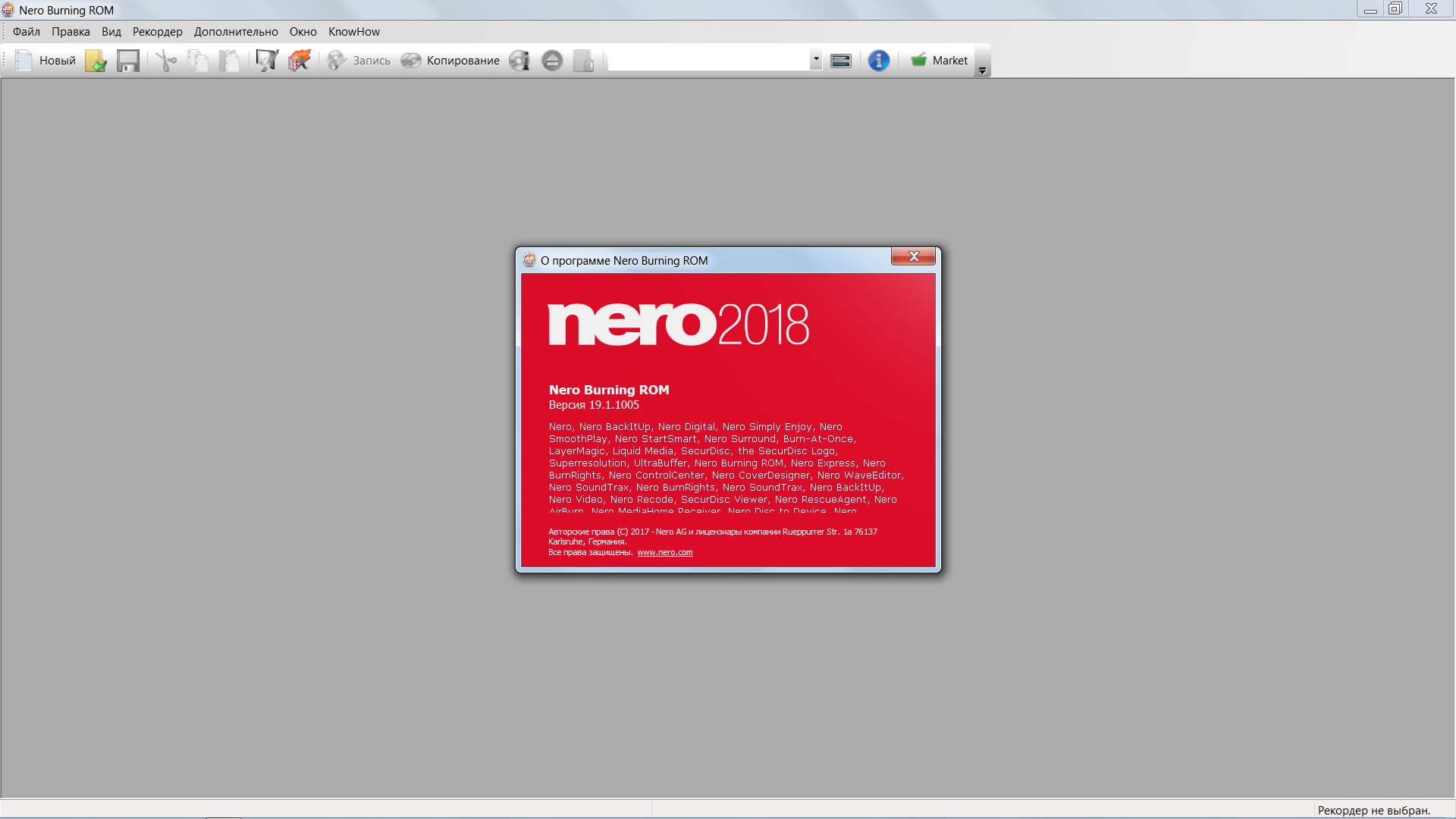Click the paste clipboard icon

tap(229, 61)
